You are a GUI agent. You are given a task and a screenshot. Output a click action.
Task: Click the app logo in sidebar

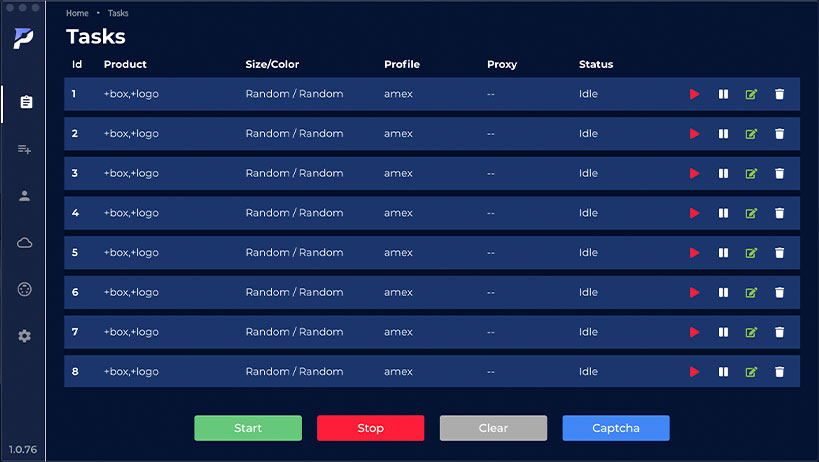click(24, 39)
